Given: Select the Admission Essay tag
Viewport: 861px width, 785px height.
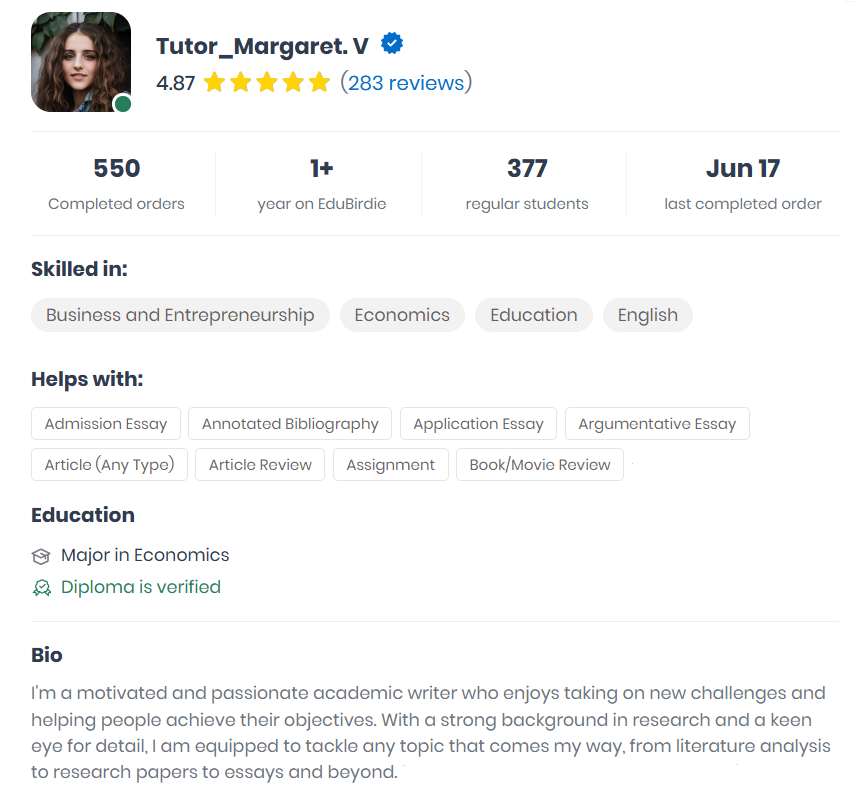Looking at the screenshot, I should pyautogui.click(x=106, y=423).
